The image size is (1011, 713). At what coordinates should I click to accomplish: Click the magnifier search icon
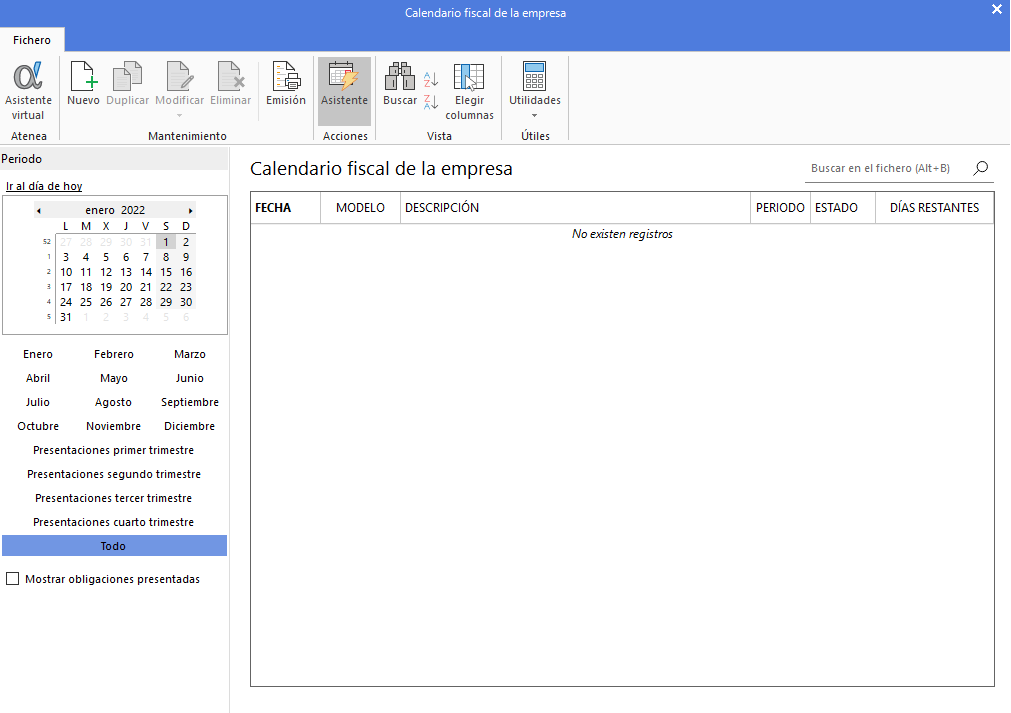(981, 168)
